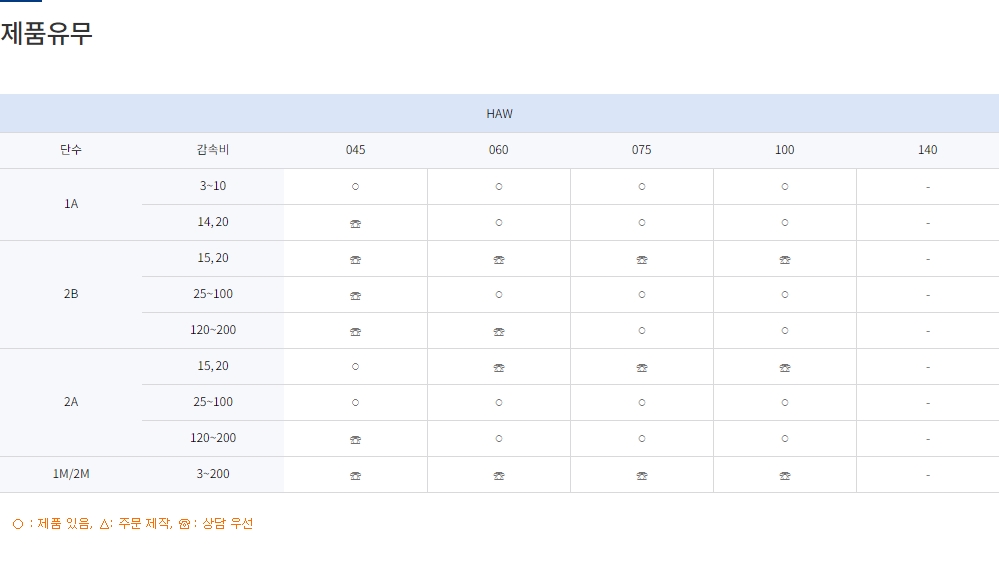Click the 1M/2M row label
This screenshot has width=999, height=565.
click(x=71, y=474)
